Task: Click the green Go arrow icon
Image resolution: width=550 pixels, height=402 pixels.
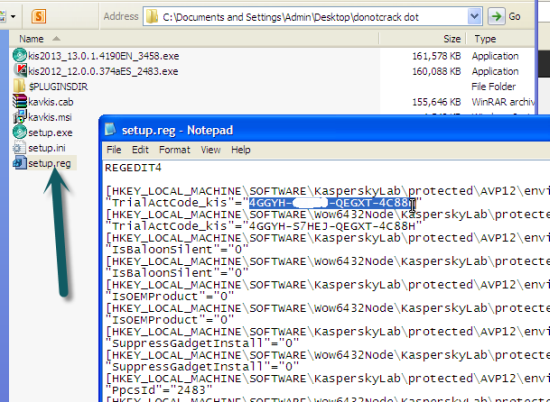Action: 496,16
